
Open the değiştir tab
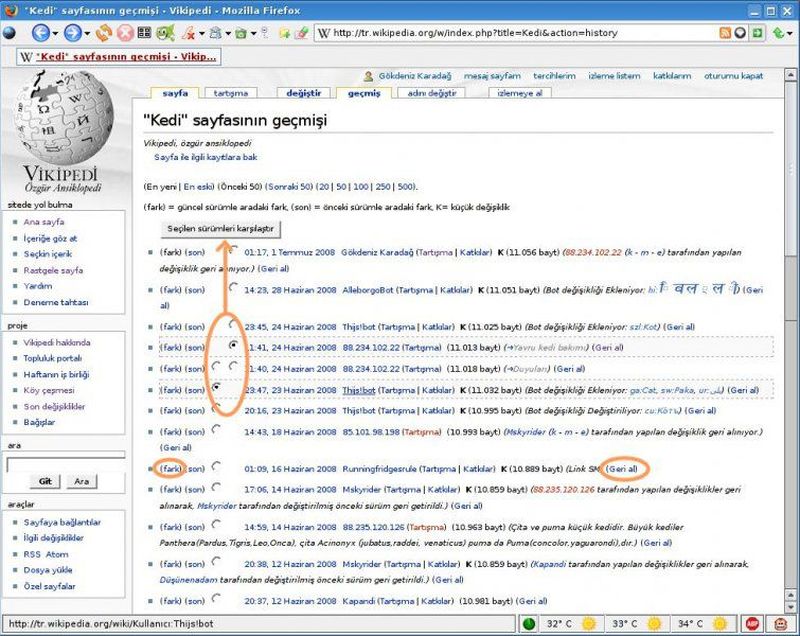click(x=303, y=93)
